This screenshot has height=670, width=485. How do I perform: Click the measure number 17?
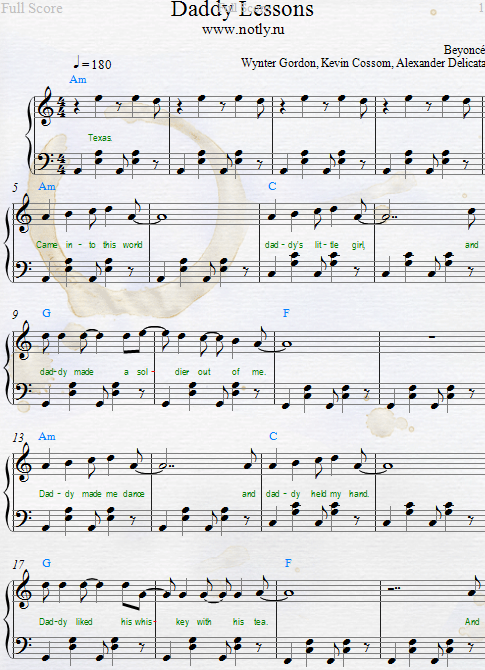(x=18, y=564)
